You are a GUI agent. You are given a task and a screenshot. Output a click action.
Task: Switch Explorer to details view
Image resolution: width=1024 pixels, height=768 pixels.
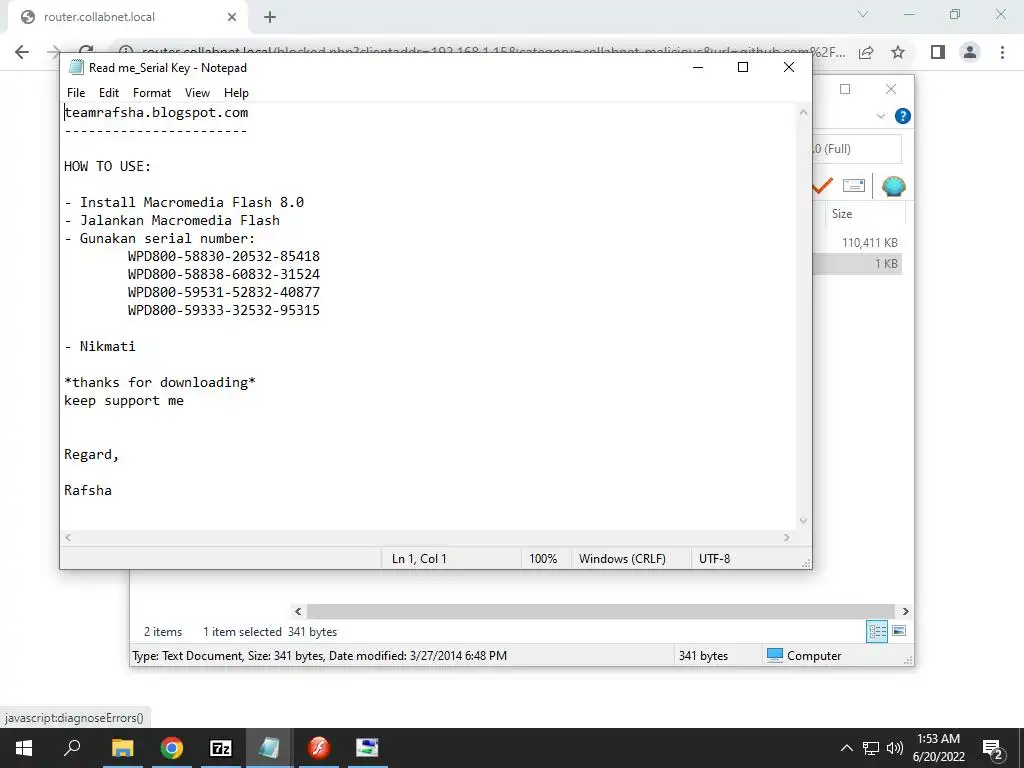tap(877, 631)
